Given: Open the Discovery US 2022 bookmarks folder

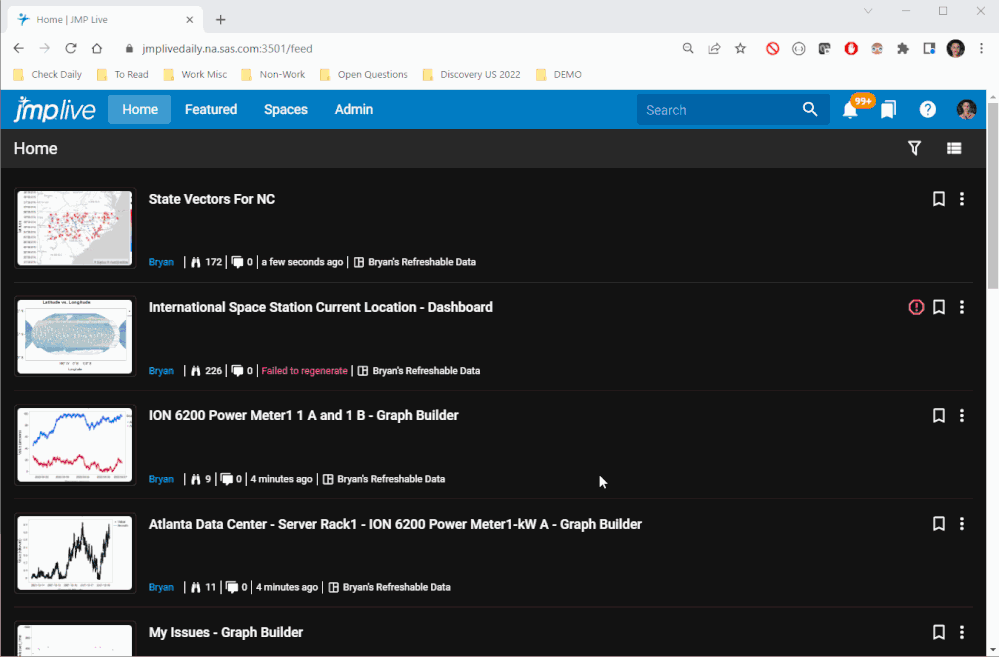Looking at the screenshot, I should [x=471, y=75].
